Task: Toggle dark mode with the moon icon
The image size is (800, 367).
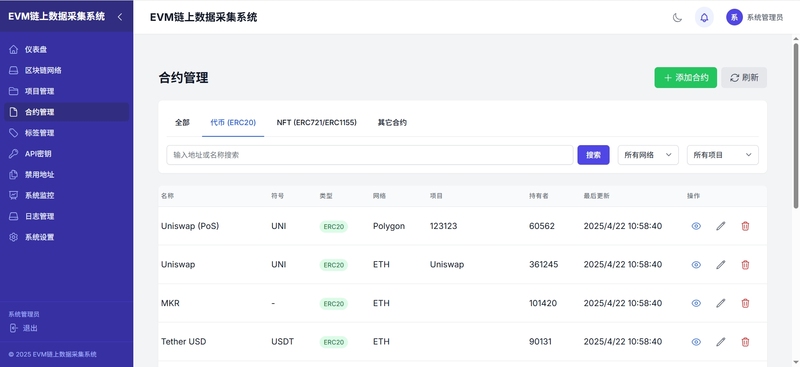Action: (x=677, y=17)
